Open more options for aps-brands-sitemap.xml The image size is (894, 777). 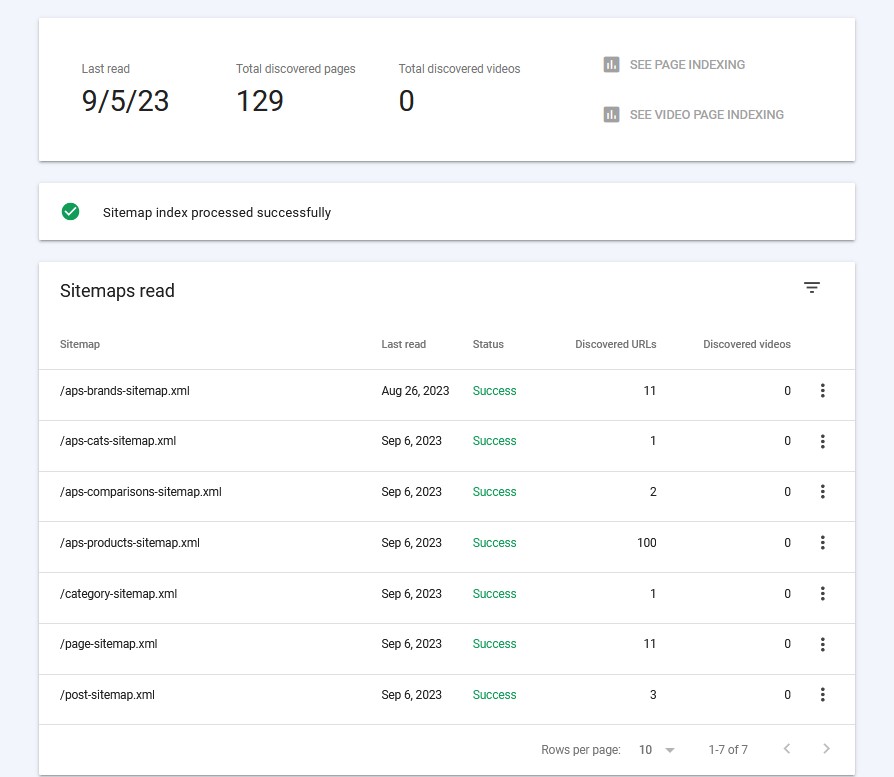(823, 390)
